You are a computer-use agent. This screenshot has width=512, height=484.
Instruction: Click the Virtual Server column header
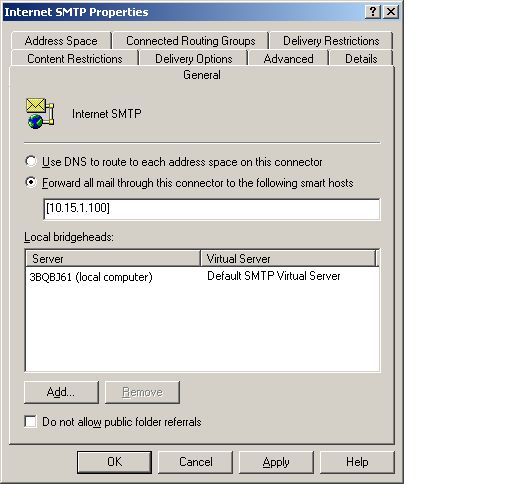[288, 258]
